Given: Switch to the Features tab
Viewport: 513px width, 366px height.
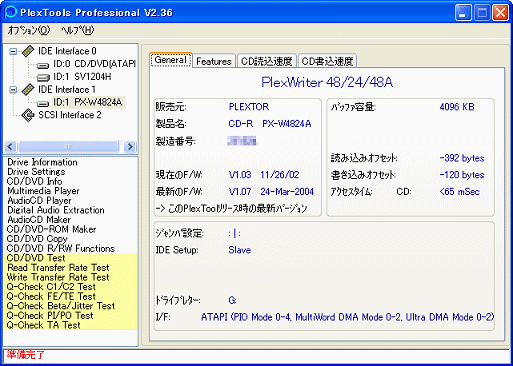Looking at the screenshot, I should tap(214, 61).
